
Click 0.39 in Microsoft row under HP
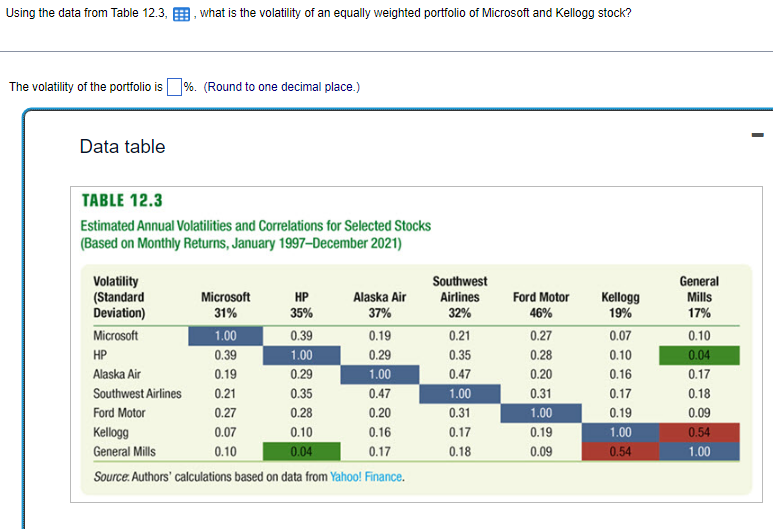[301, 336]
